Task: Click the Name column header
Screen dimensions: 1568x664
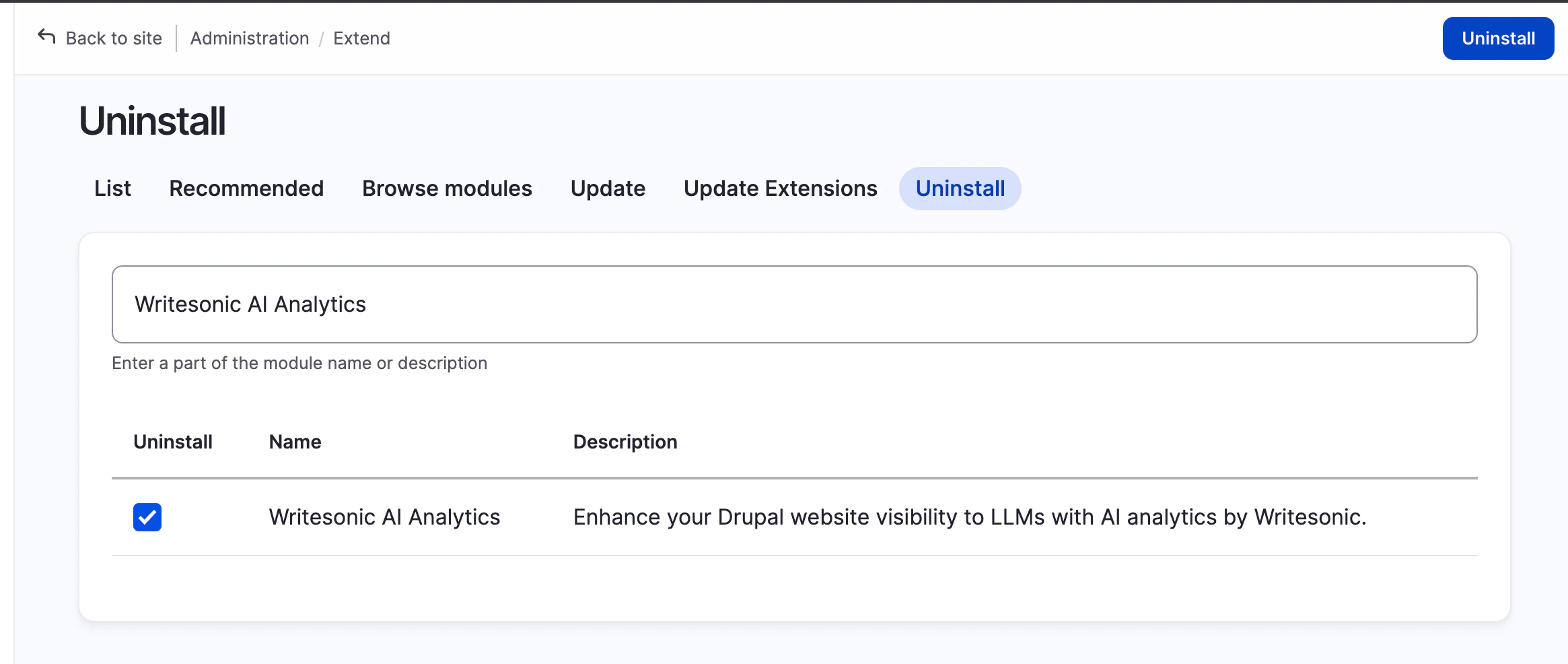Action: tap(295, 442)
